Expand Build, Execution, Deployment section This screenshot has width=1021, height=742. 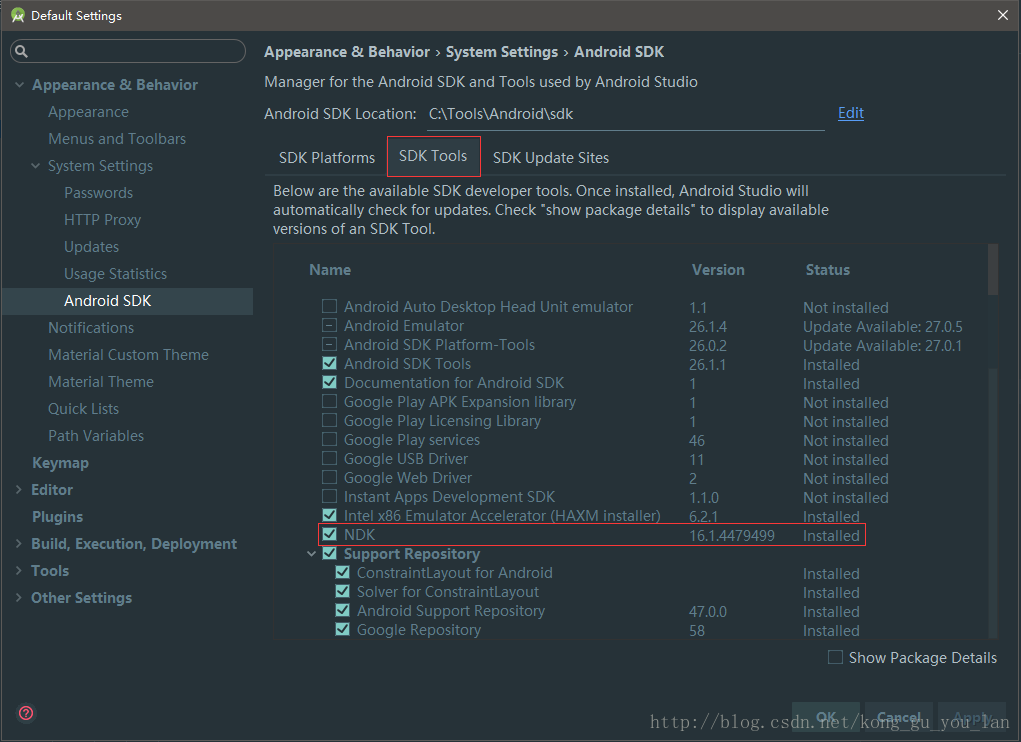coord(19,543)
